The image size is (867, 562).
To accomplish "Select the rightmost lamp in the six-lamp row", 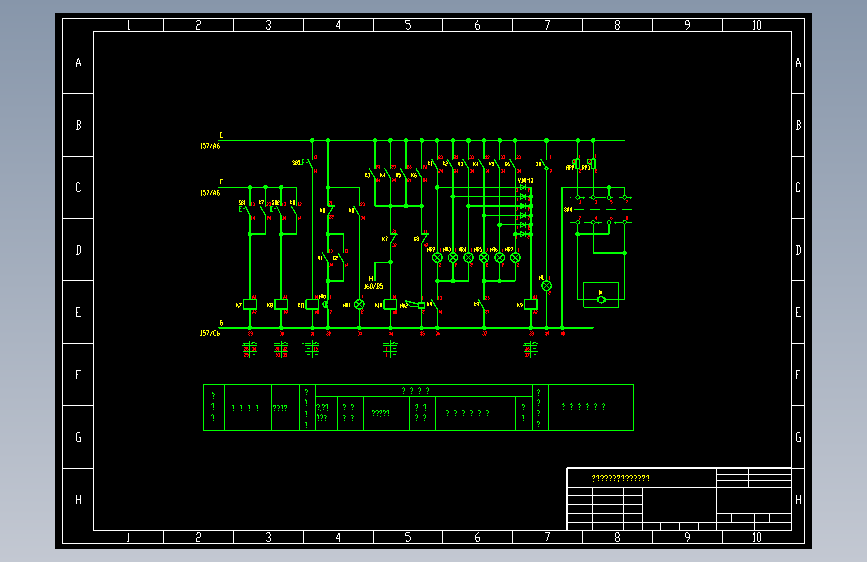I will point(515,258).
